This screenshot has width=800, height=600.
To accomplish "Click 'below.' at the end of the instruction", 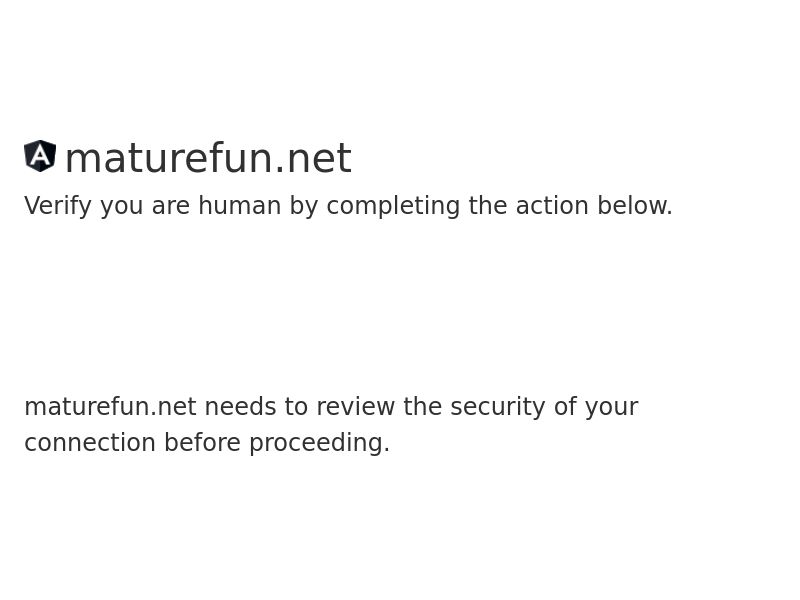I will (x=635, y=206).
